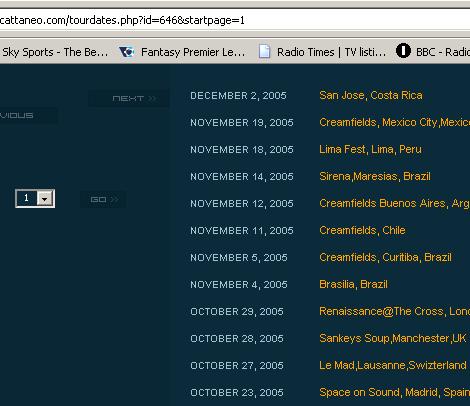
Task: Expand the page number dropdown arrow
Action: click(44, 199)
